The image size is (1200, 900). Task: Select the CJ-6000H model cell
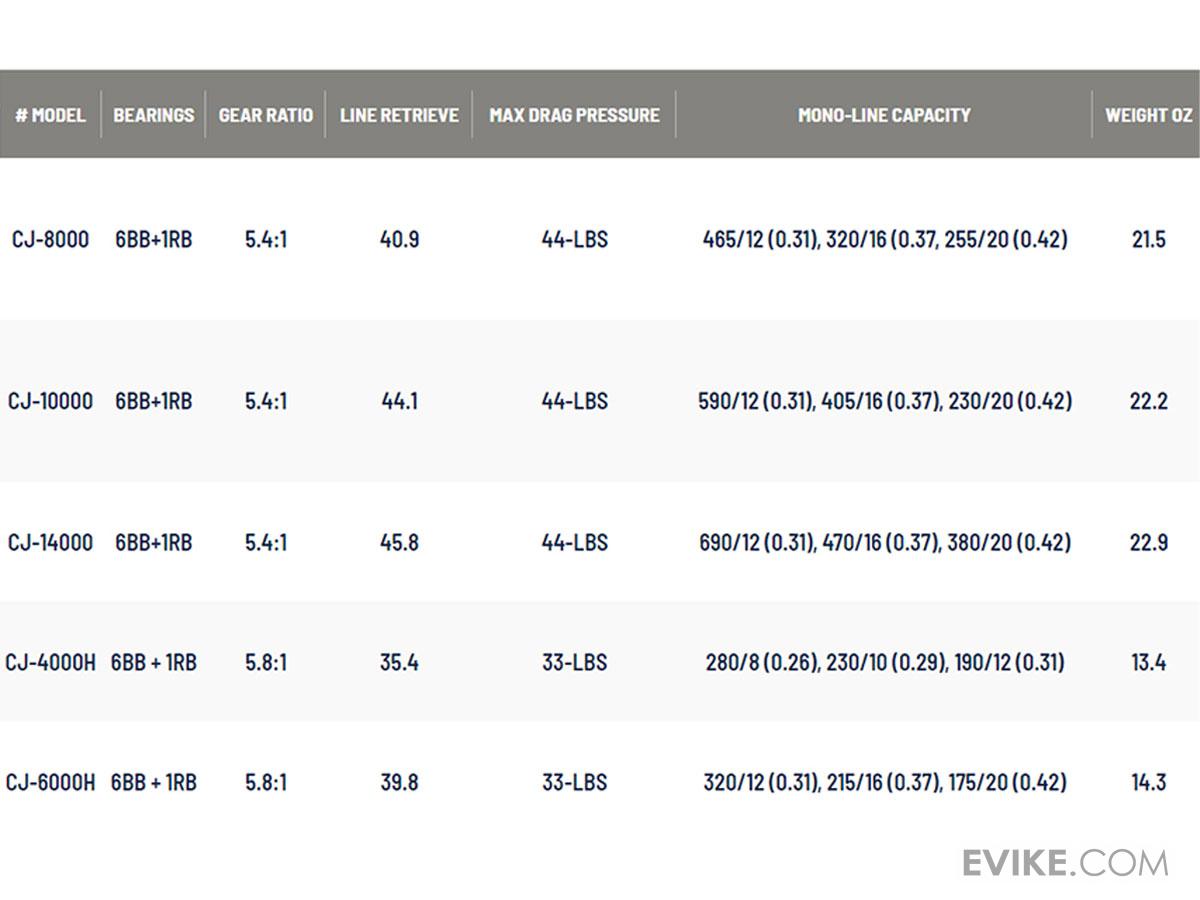pyautogui.click(x=50, y=782)
